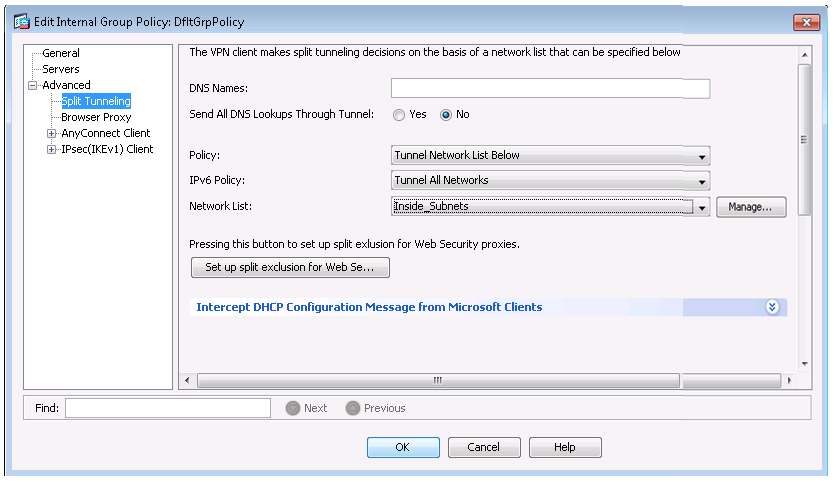Open Browser Proxy settings in tree
This screenshot has width=835, height=482.
(96, 117)
